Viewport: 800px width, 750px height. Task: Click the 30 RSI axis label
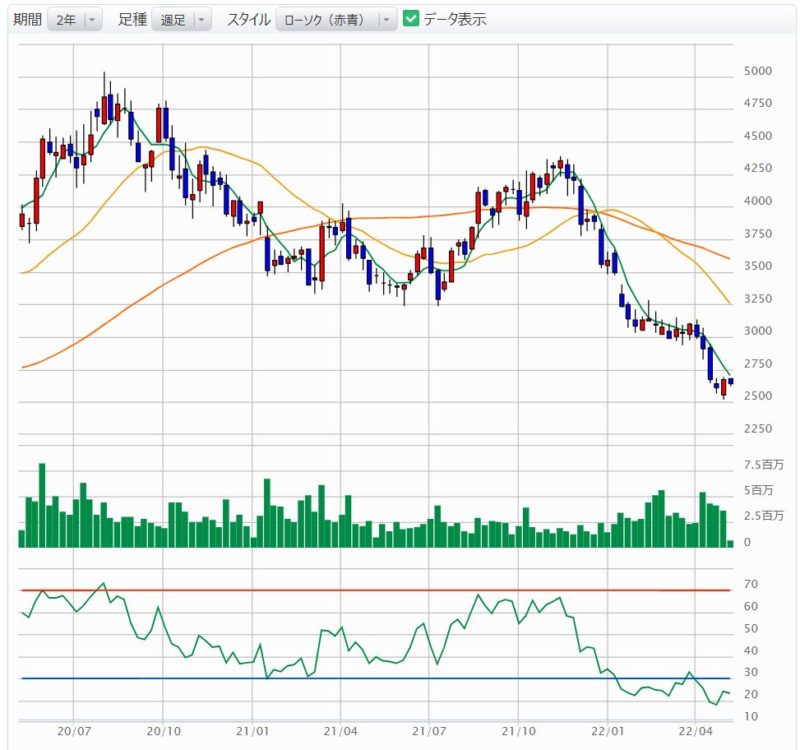[x=751, y=672]
